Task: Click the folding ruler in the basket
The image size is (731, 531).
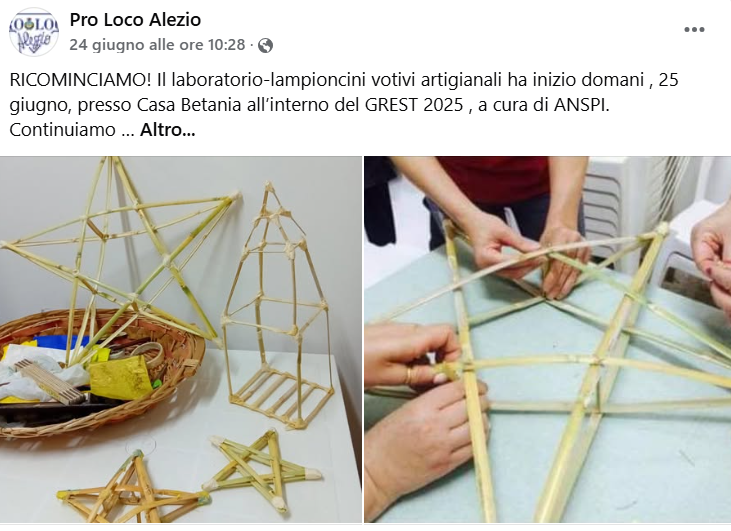Action: [x=49, y=381]
